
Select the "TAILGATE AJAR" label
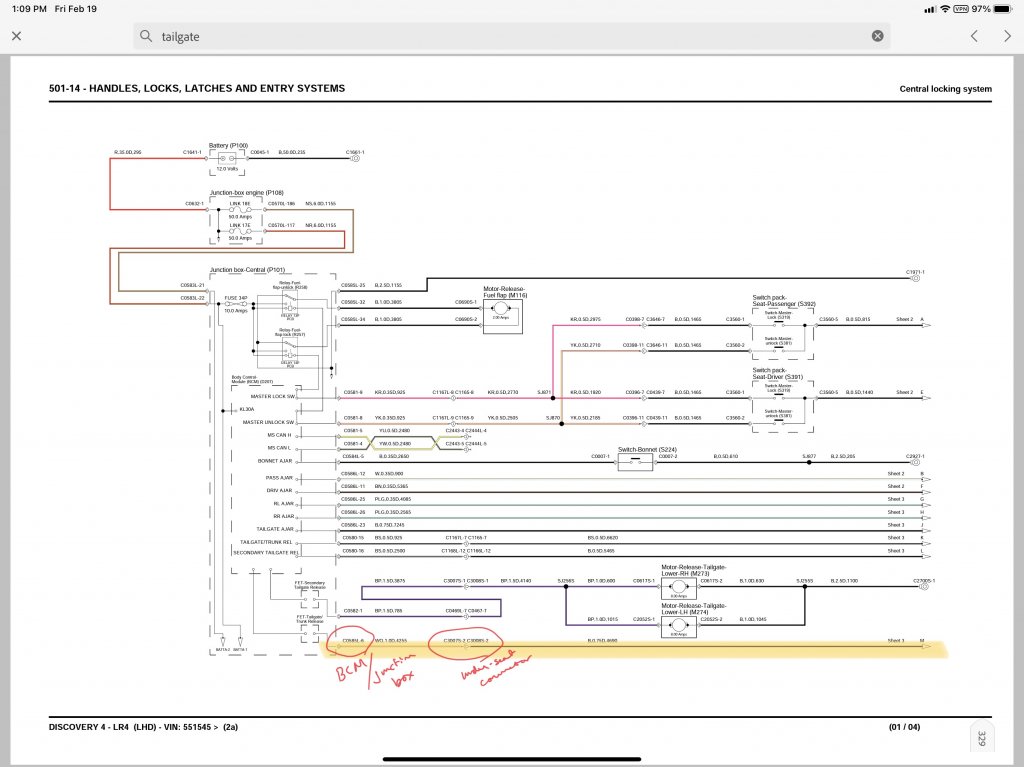(x=275, y=529)
